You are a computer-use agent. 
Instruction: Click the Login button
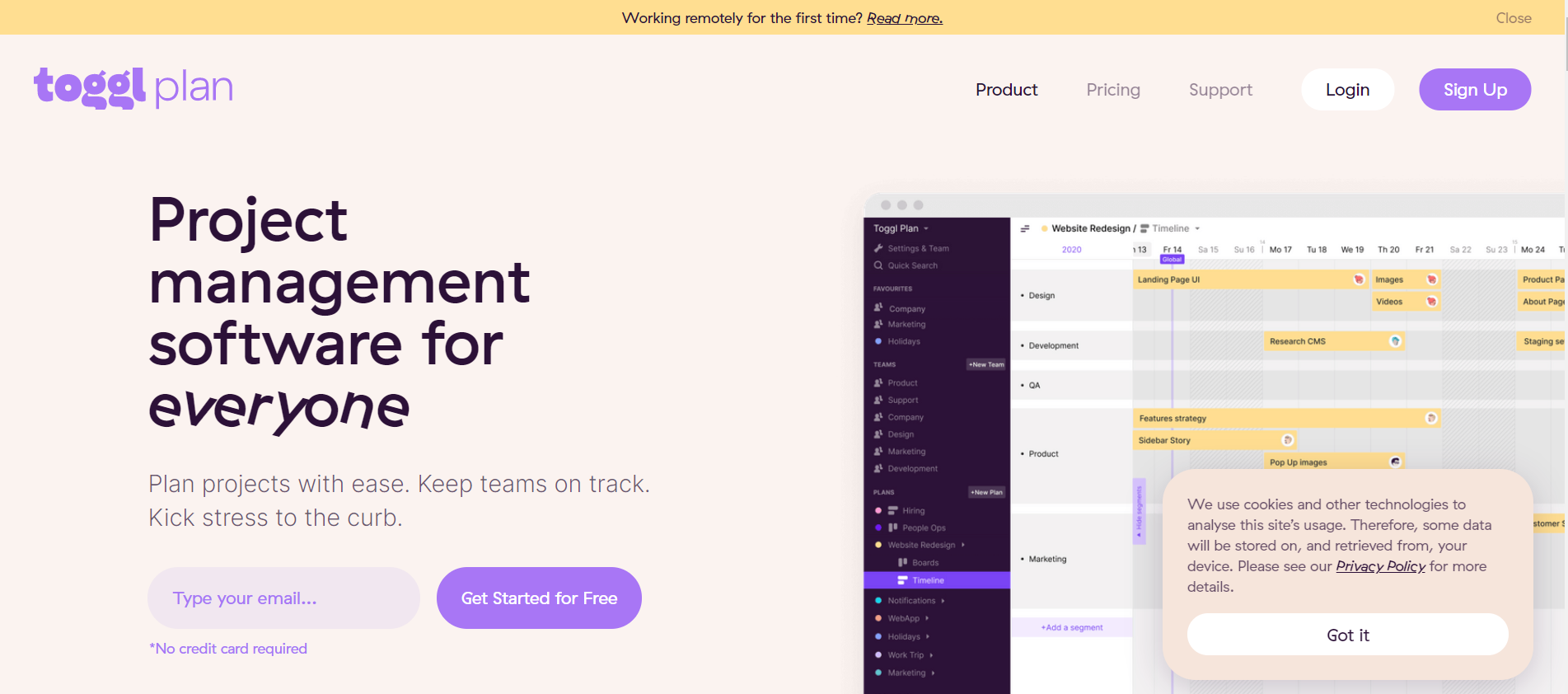(1347, 89)
